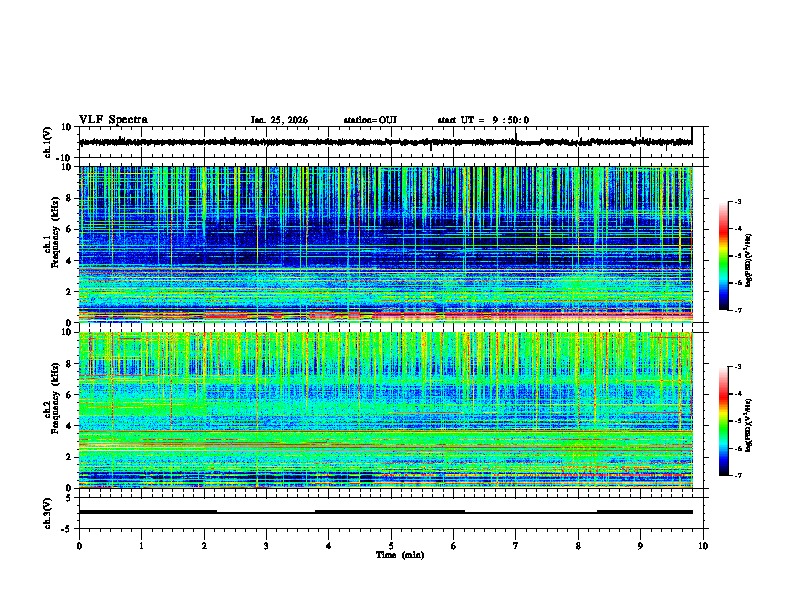The height and width of the screenshot is (612, 792).
Task: Click the 'ch.3(V)' axis label
Action: coord(48,513)
